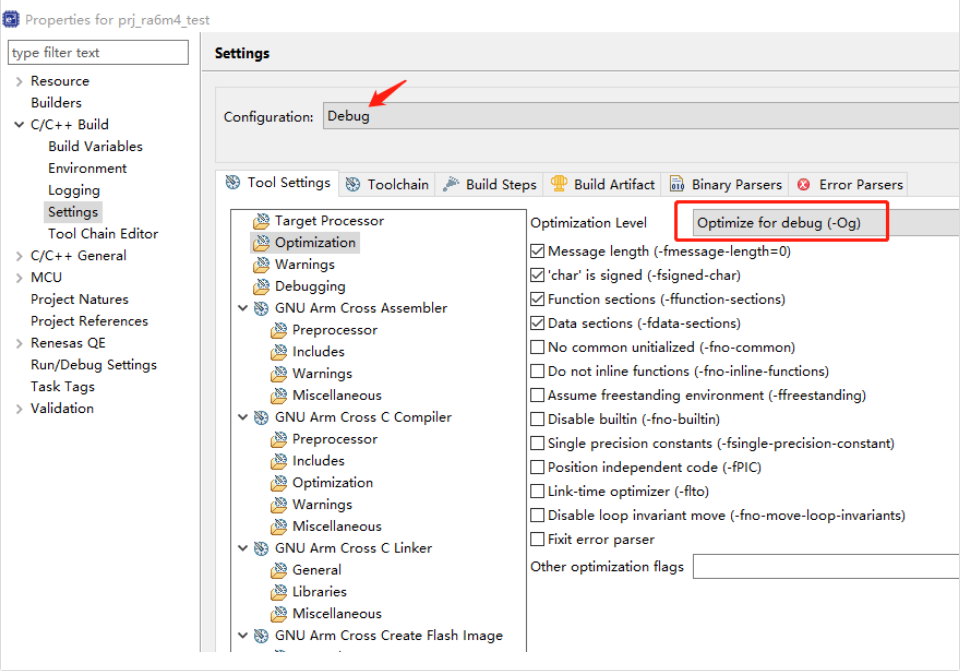Select Tool Chain Editor in sidebar
960x671 pixels.
103,234
